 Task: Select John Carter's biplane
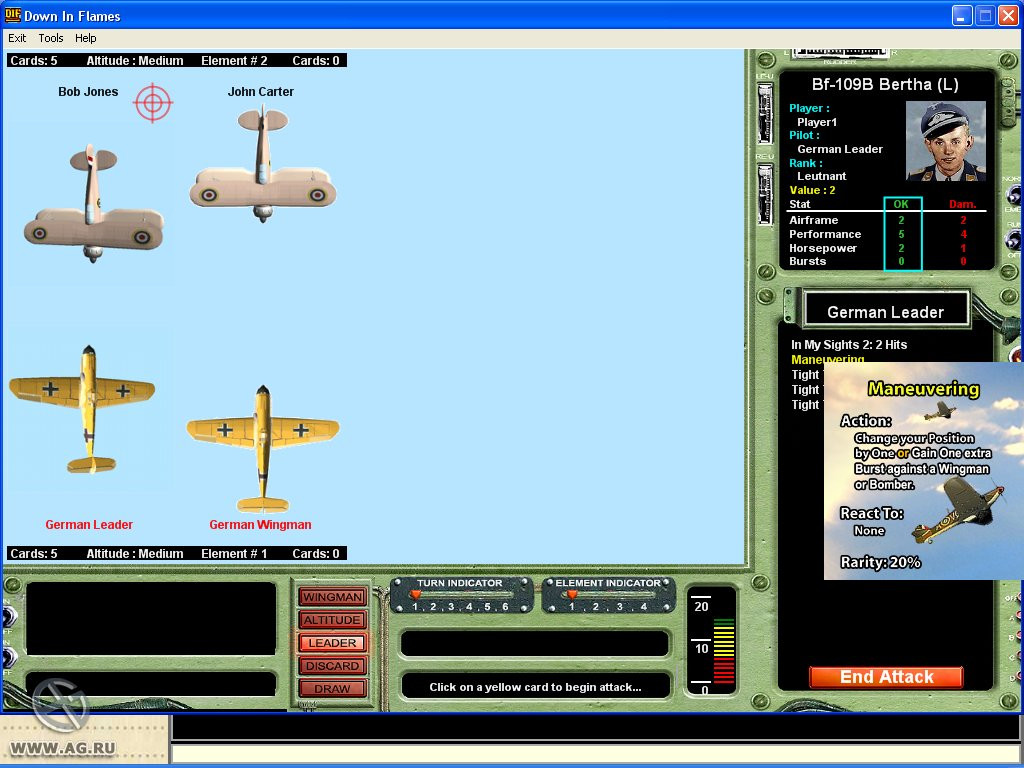pos(263,165)
